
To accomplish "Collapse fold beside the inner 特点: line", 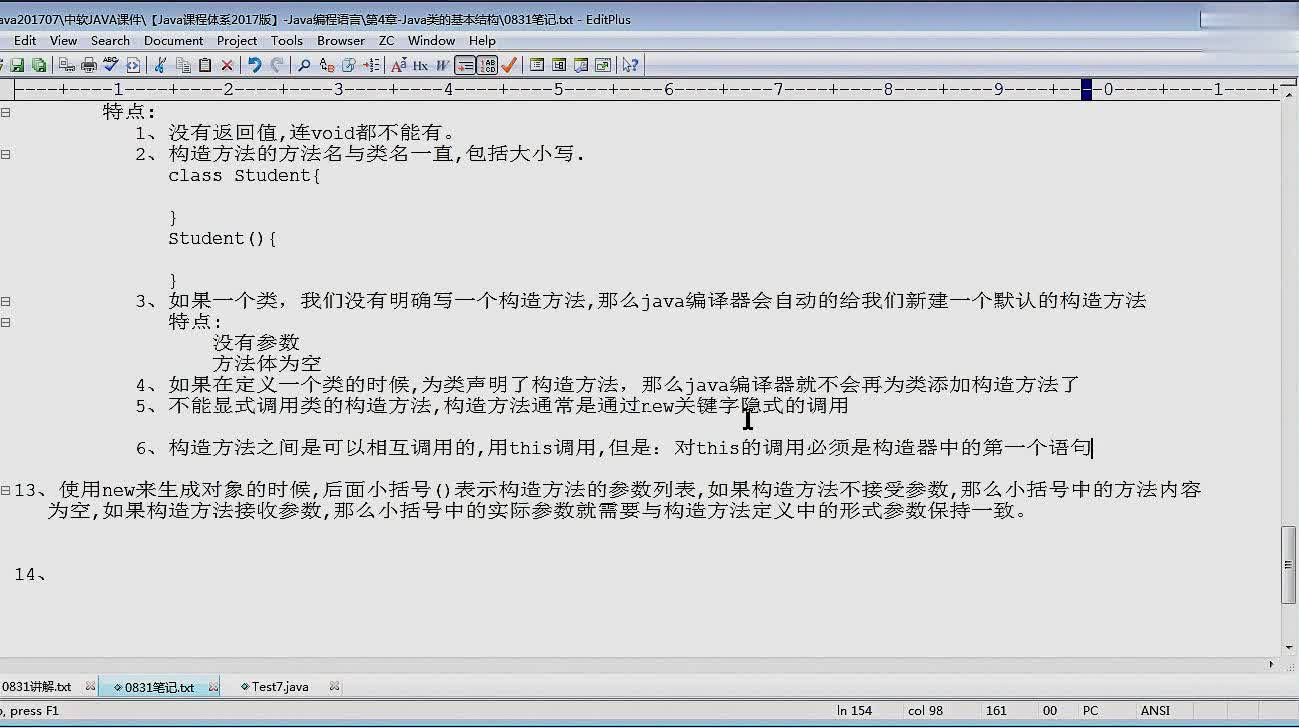I will 5,322.
